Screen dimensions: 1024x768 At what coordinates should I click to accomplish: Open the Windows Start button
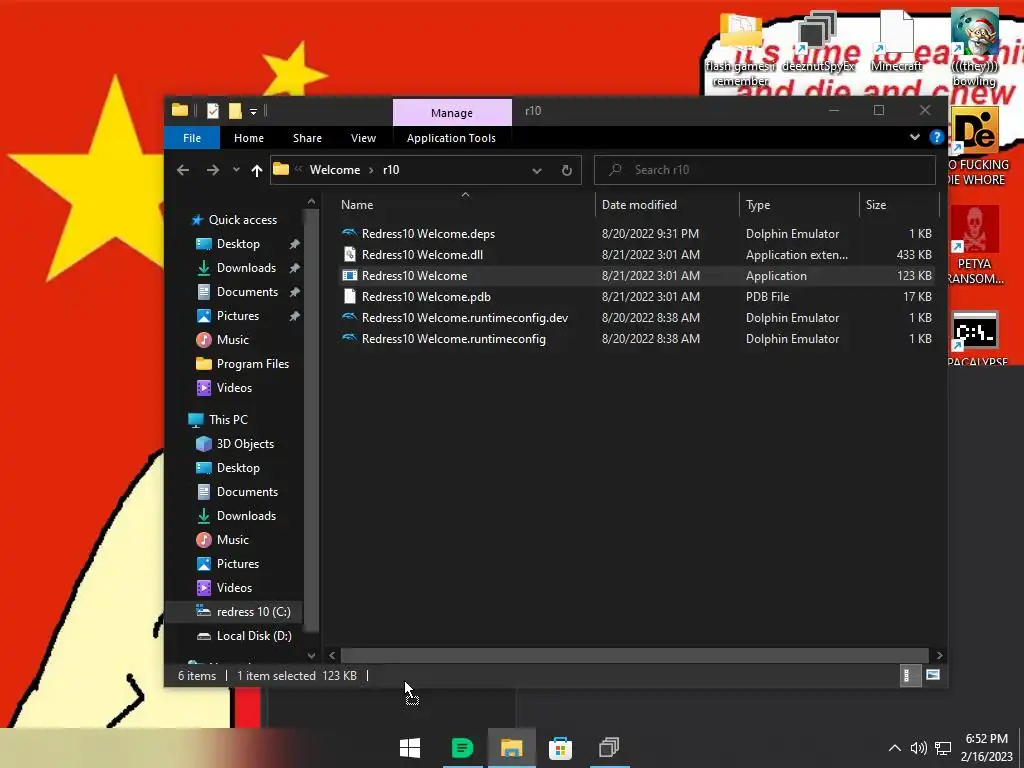pyautogui.click(x=409, y=748)
